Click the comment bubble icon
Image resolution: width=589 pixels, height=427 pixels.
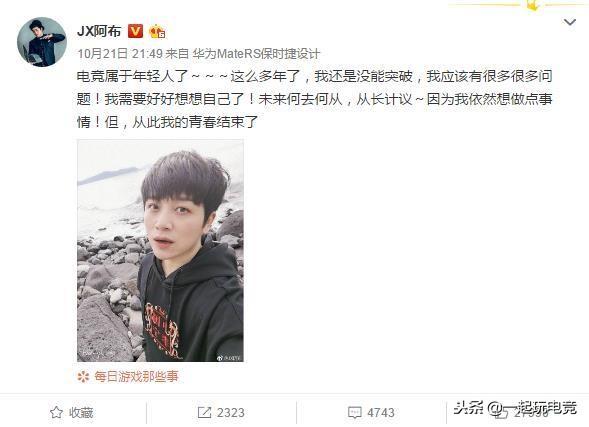(x=354, y=413)
